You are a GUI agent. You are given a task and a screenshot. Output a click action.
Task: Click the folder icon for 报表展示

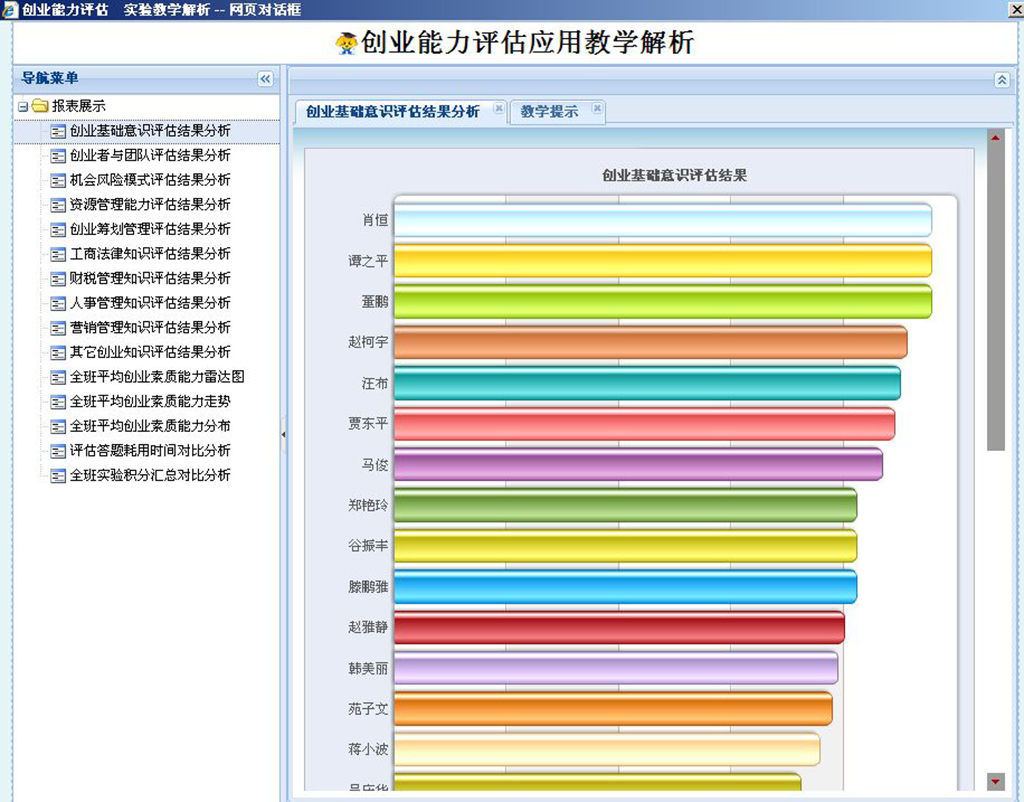(x=40, y=106)
